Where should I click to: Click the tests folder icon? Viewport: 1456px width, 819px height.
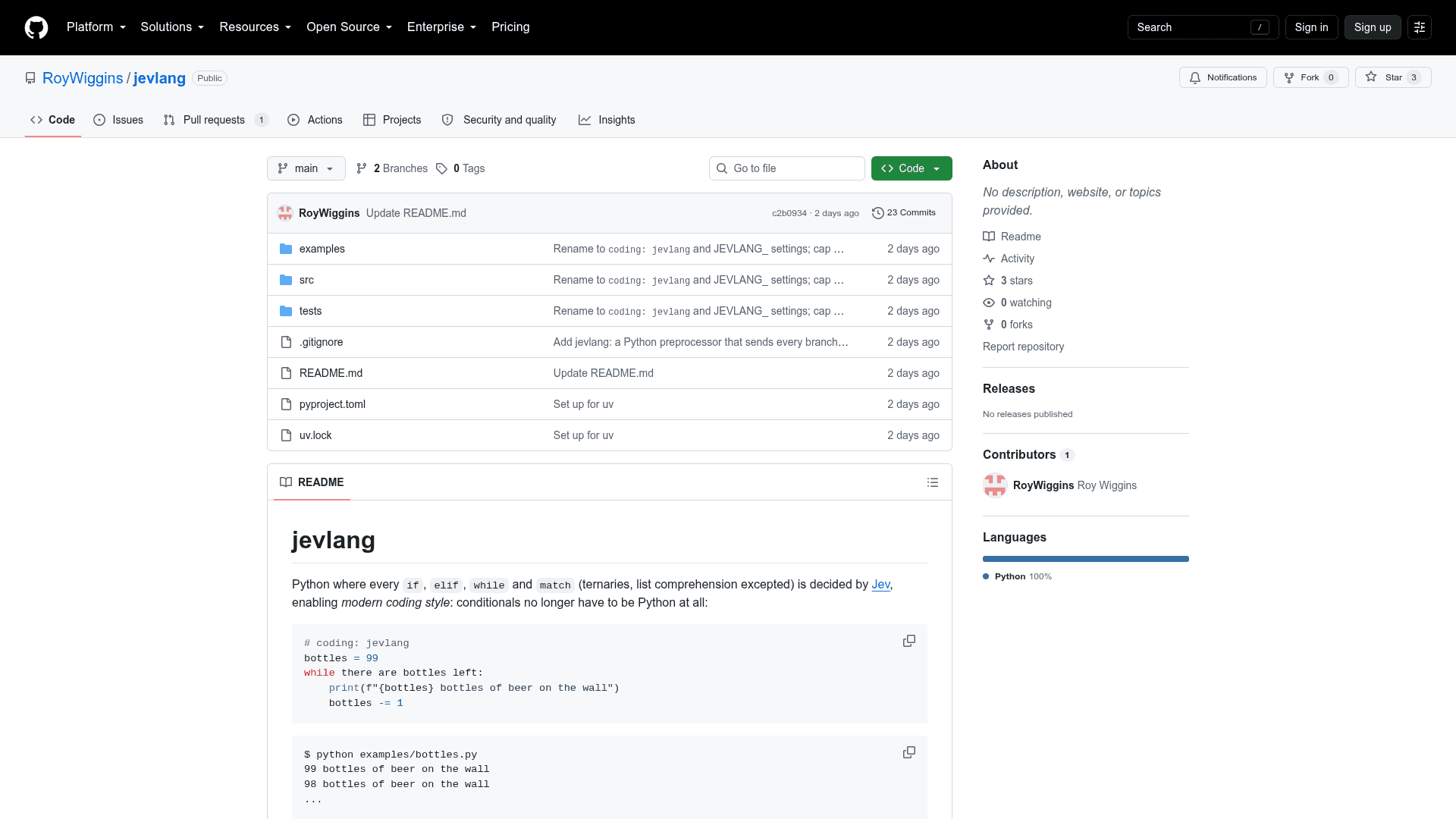pyautogui.click(x=286, y=311)
